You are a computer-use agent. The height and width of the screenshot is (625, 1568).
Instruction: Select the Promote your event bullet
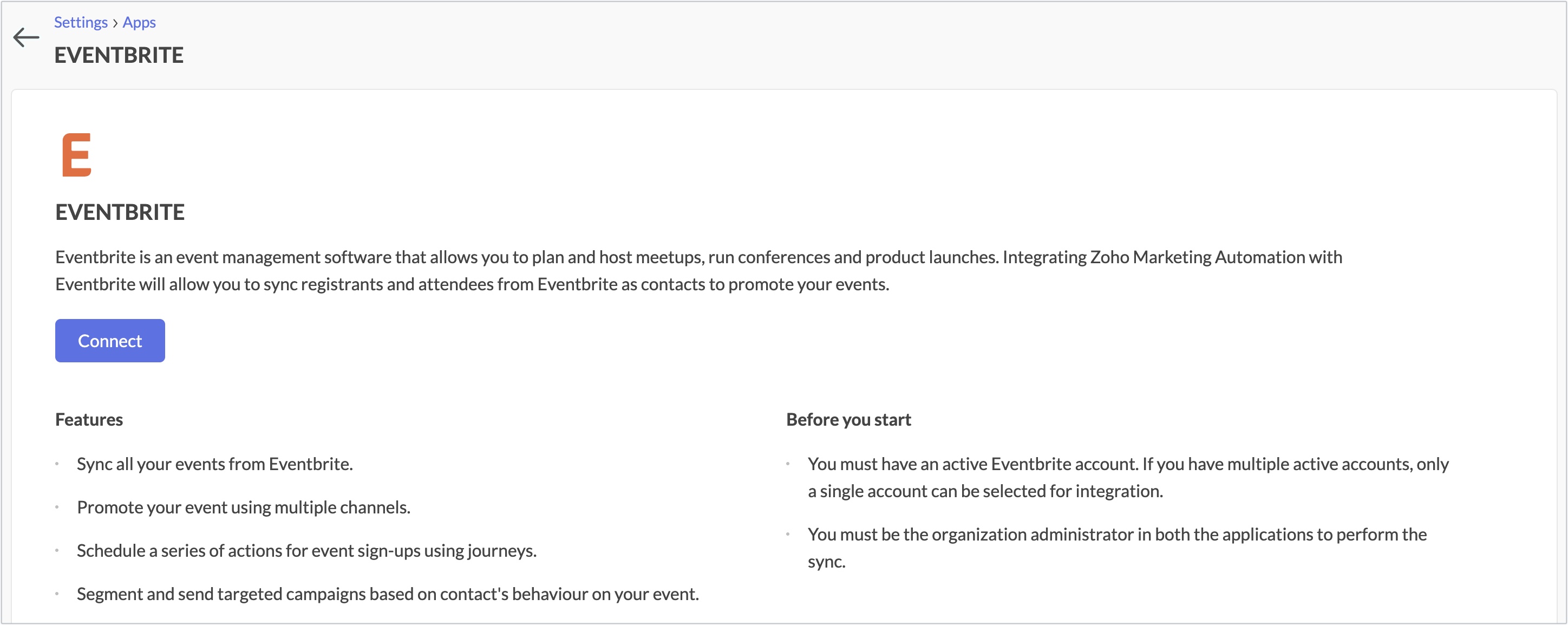(x=244, y=507)
